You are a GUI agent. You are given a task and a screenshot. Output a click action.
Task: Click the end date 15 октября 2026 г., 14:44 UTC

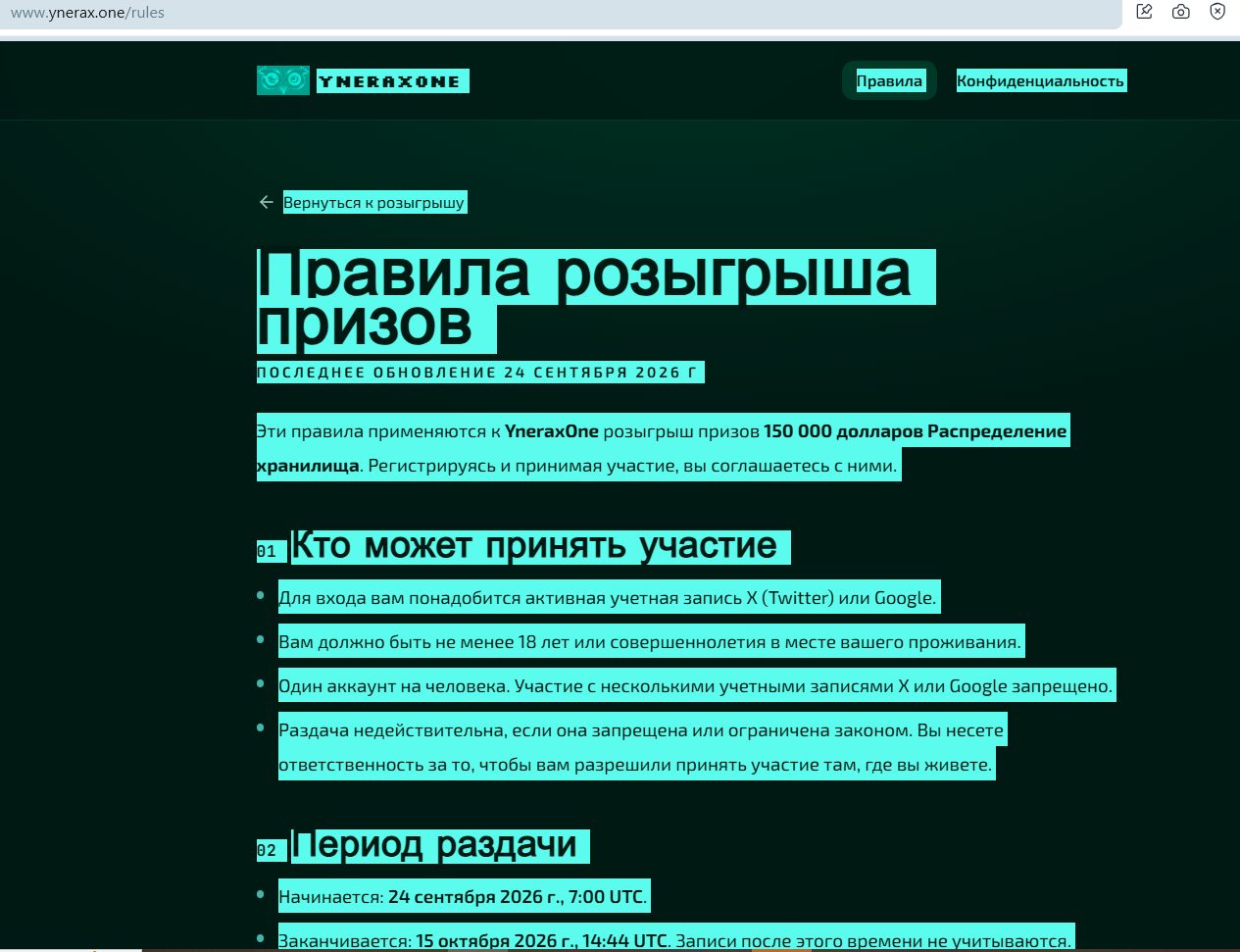click(542, 941)
